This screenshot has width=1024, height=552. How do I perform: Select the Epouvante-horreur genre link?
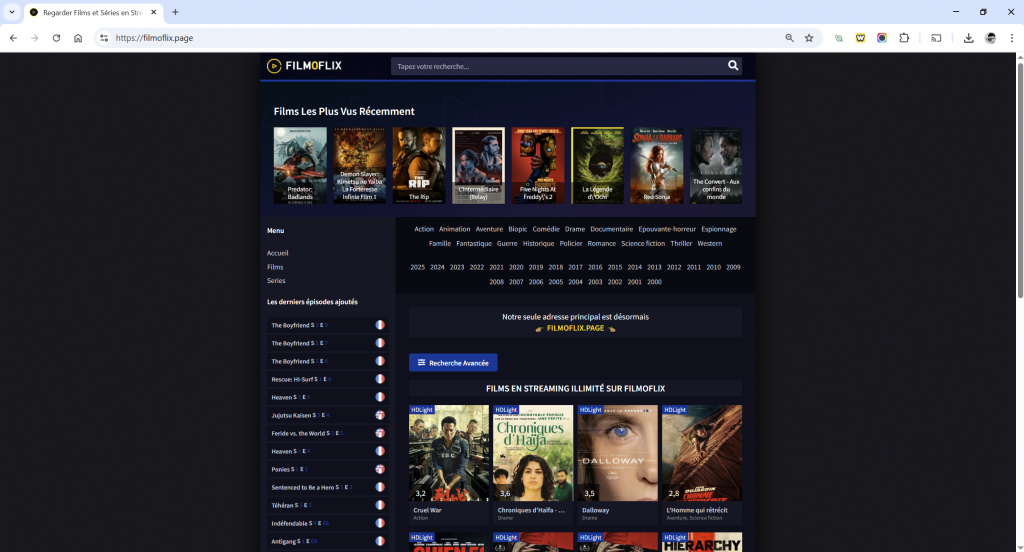pyautogui.click(x=667, y=229)
